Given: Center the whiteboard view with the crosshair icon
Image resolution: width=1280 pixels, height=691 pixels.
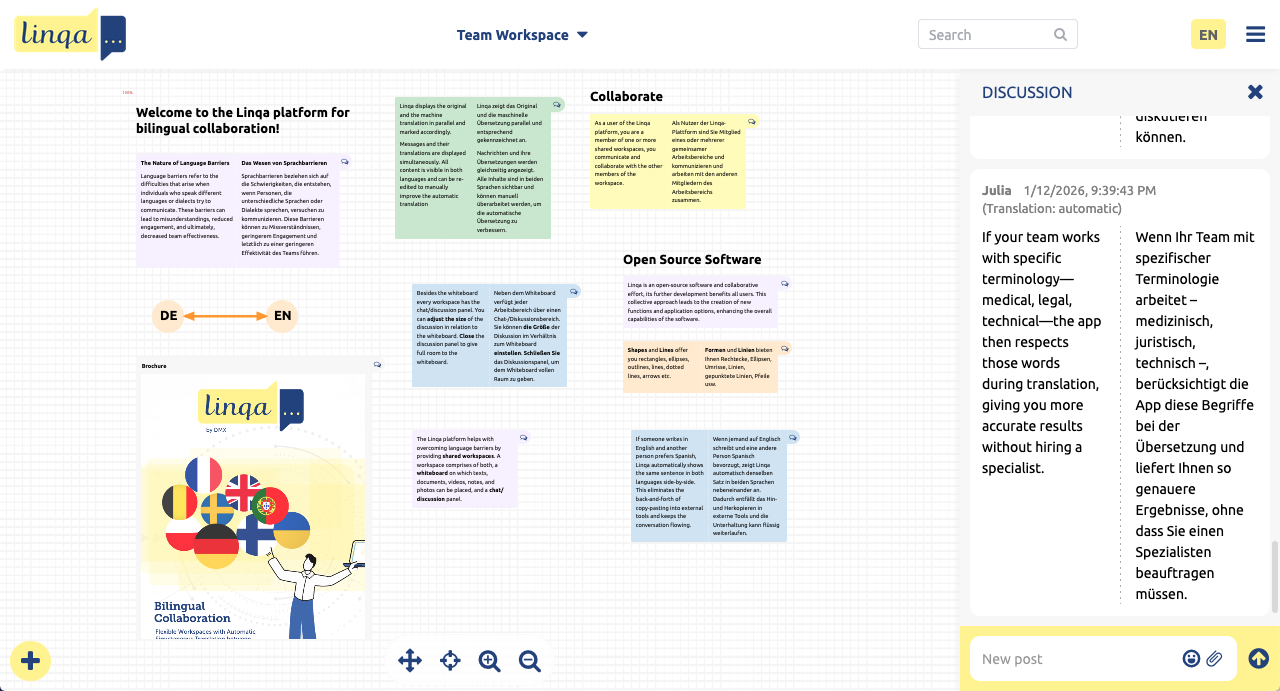Looking at the screenshot, I should pos(450,660).
